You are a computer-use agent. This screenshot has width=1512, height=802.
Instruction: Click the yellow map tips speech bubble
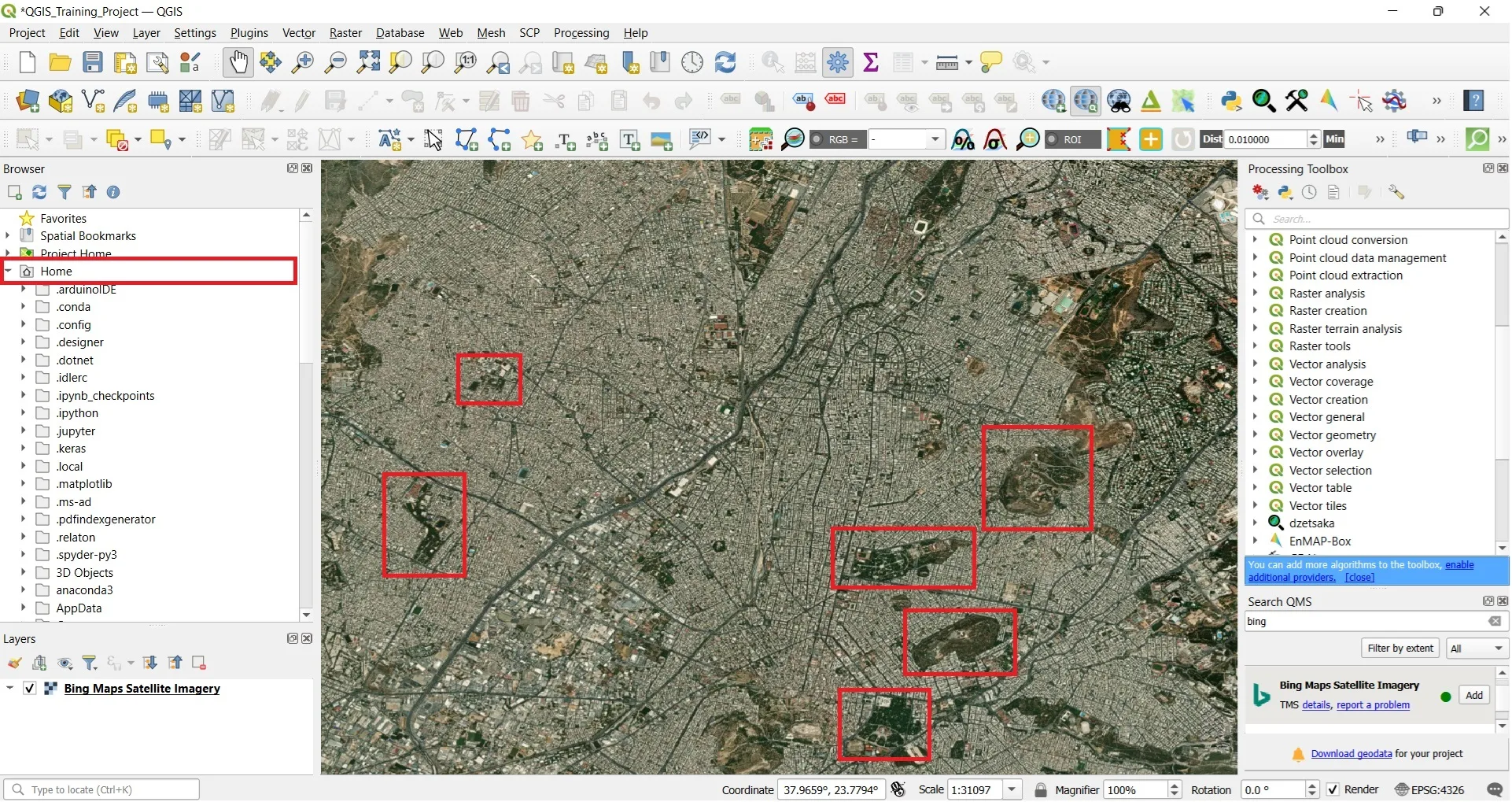coord(991,62)
